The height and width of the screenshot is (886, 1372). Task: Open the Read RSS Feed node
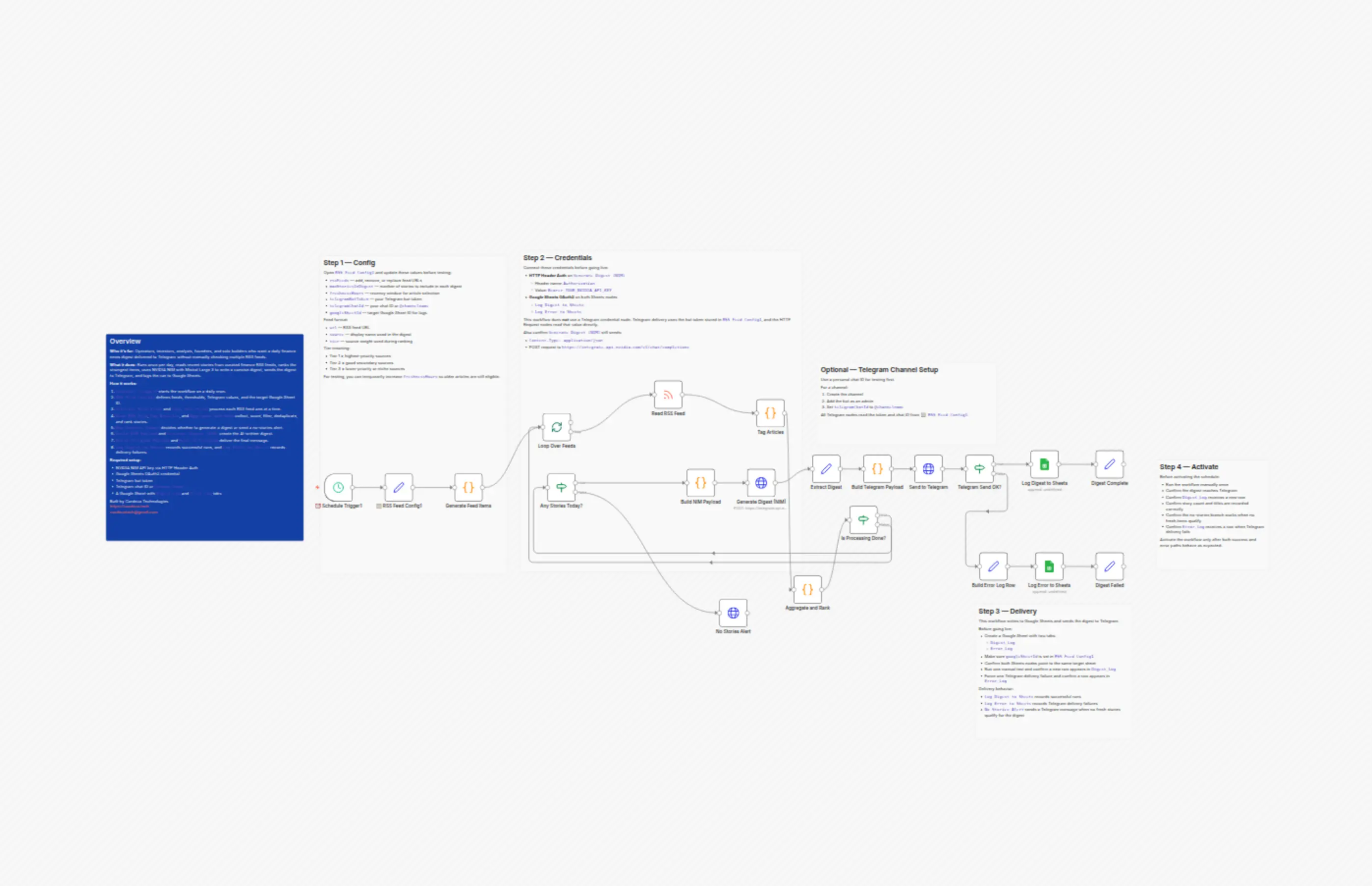coord(668,395)
